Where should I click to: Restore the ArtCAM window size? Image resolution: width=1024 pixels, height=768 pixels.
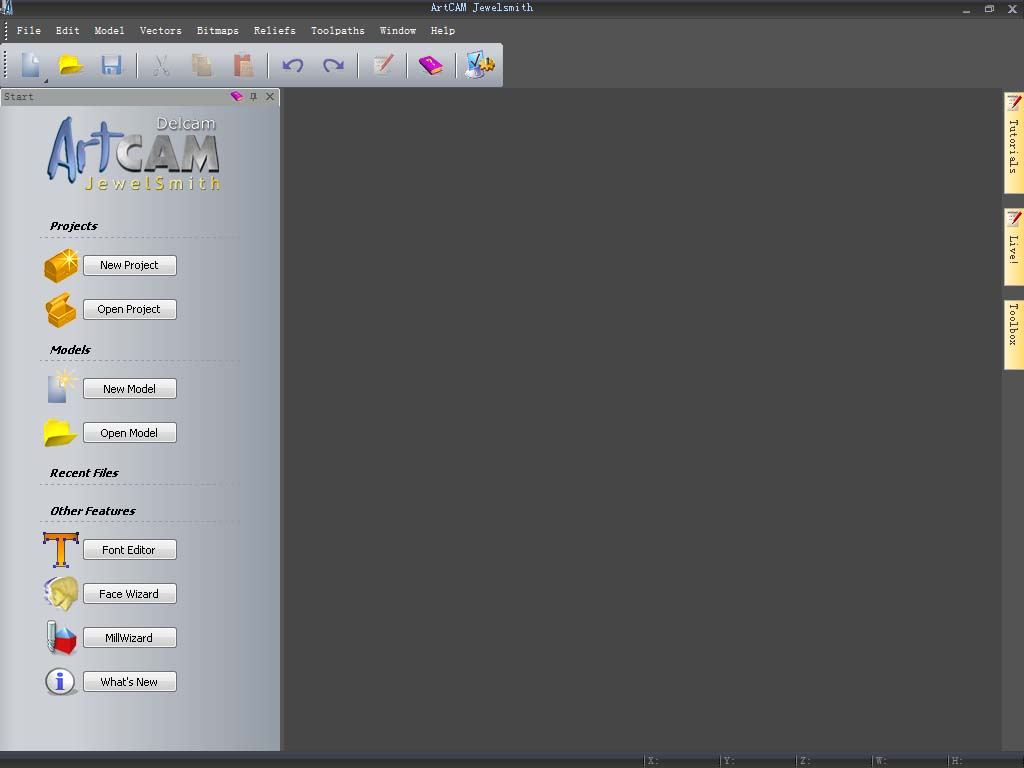coord(989,8)
